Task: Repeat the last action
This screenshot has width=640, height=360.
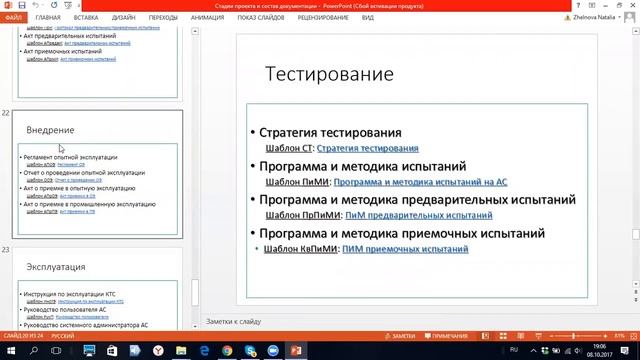Action: click(x=54, y=5)
